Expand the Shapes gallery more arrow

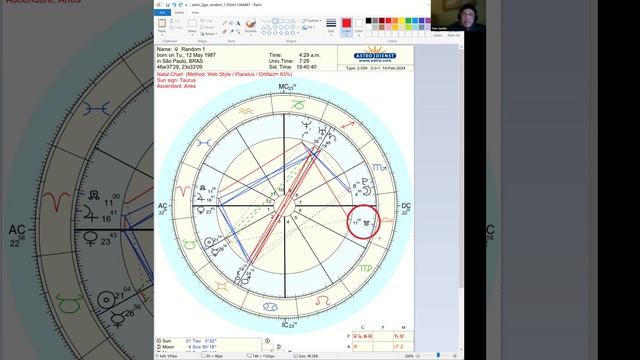pyautogui.click(x=298, y=33)
